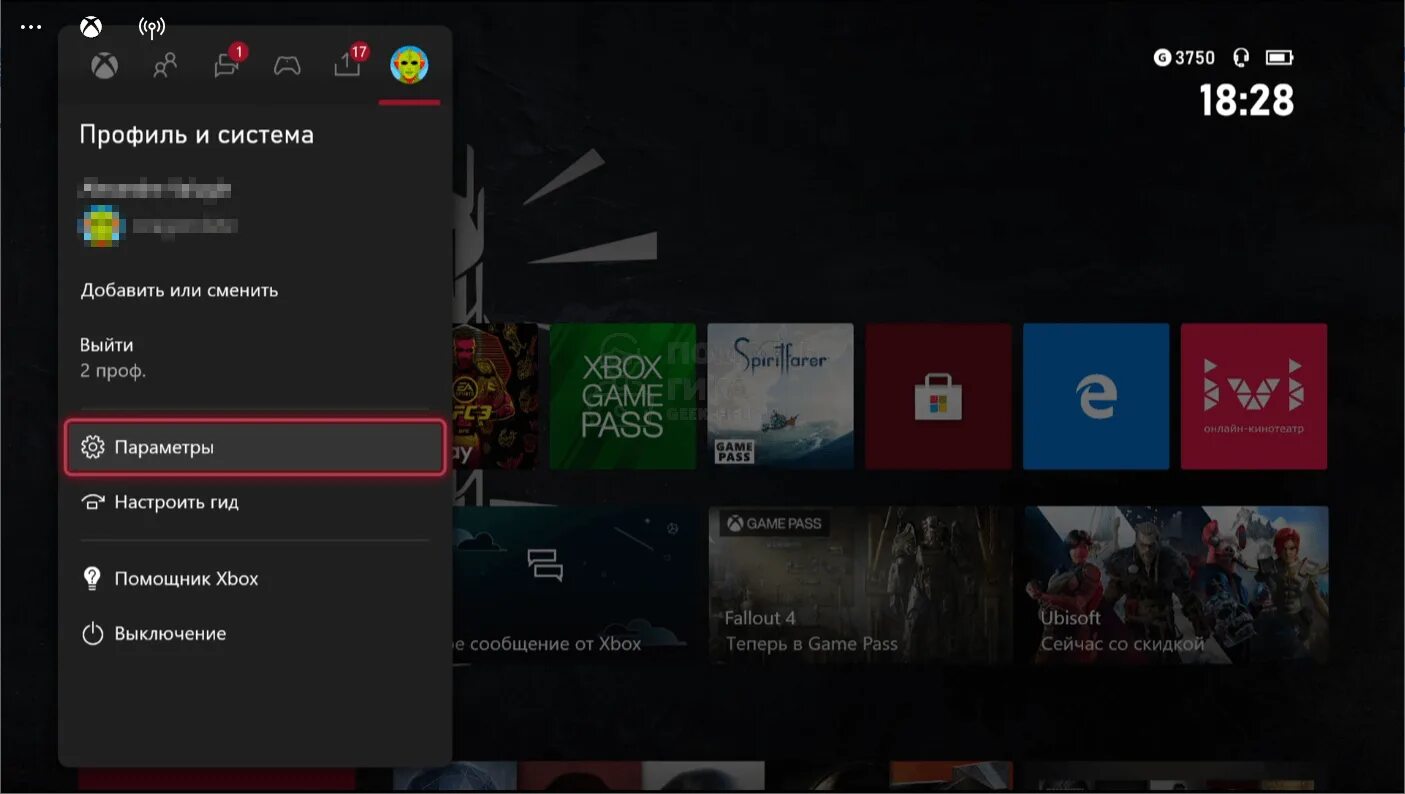Click the customize guide icon
1405x794 pixels.
(x=93, y=502)
